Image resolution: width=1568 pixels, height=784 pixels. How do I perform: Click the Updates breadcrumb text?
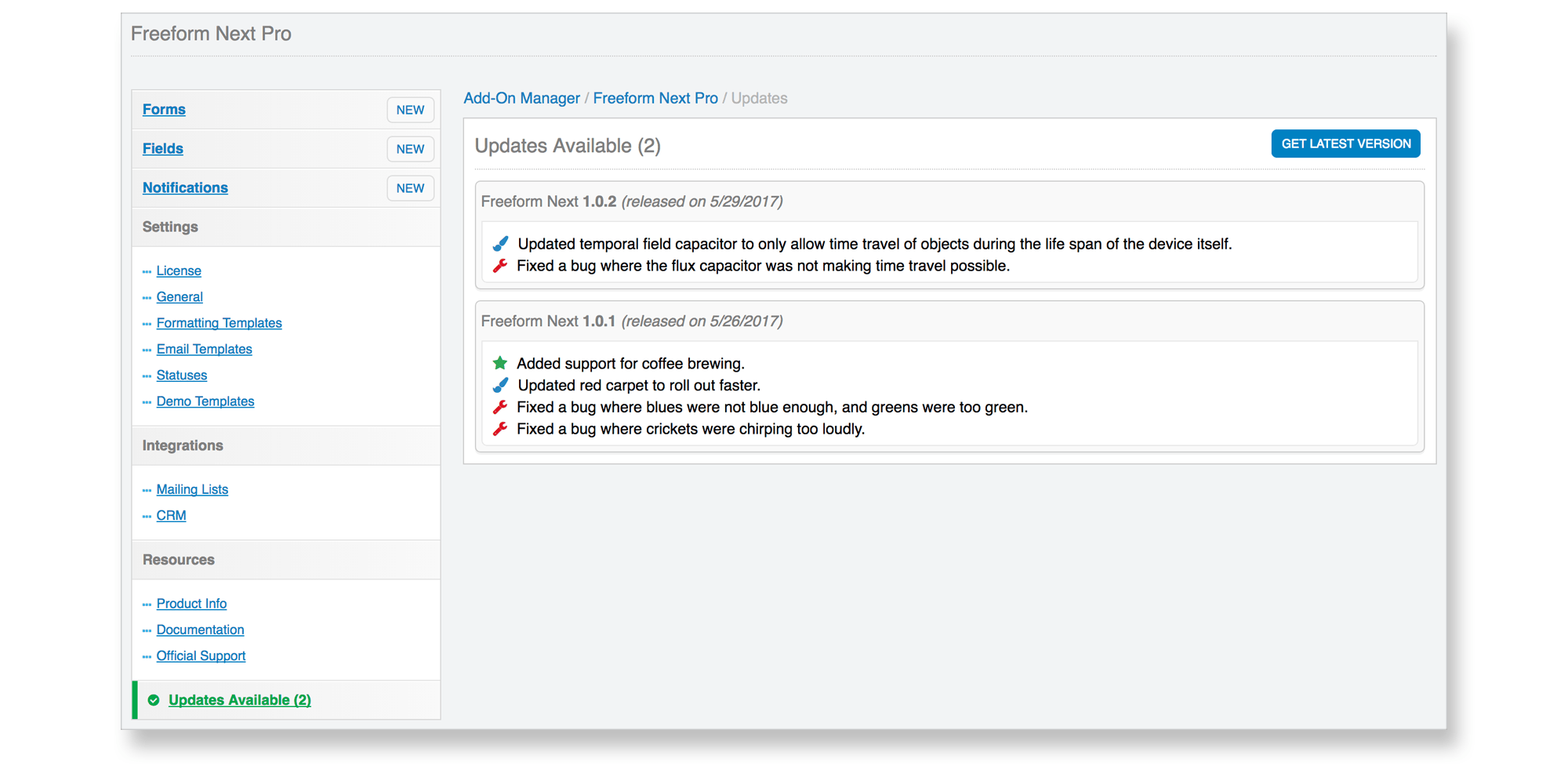[759, 98]
